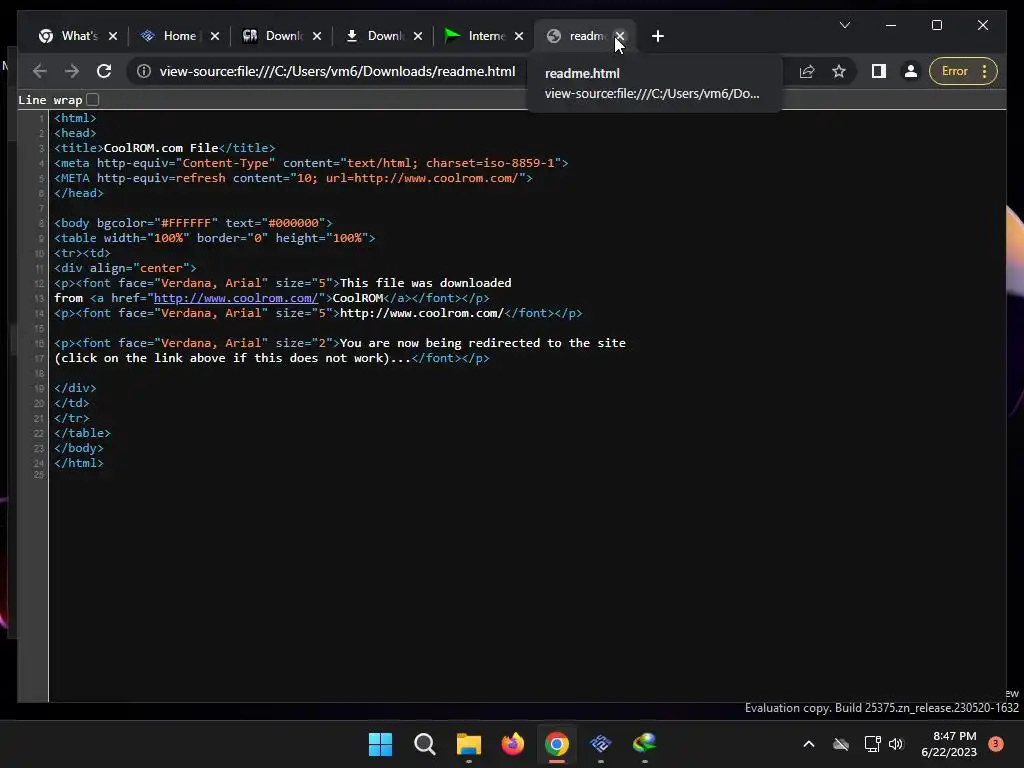Go forward to next page
The height and width of the screenshot is (768, 1024).
pos(72,71)
